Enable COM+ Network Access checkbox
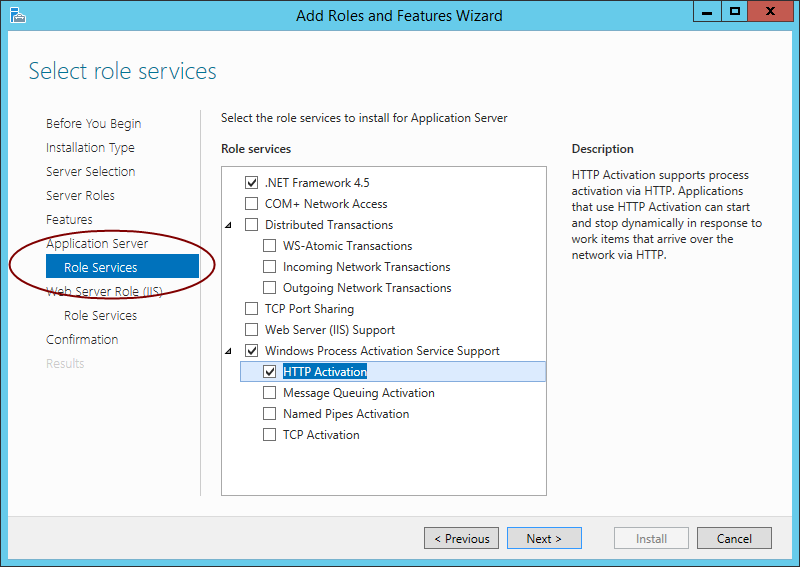Image resolution: width=800 pixels, height=567 pixels. click(x=252, y=204)
